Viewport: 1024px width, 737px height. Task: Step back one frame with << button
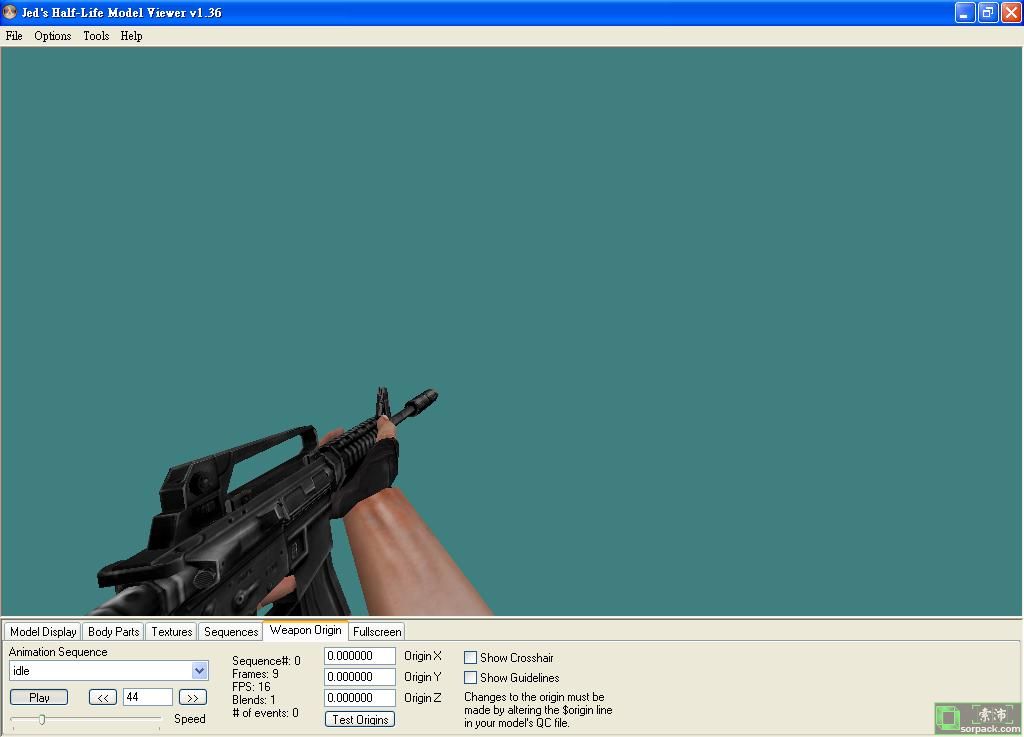[x=102, y=697]
